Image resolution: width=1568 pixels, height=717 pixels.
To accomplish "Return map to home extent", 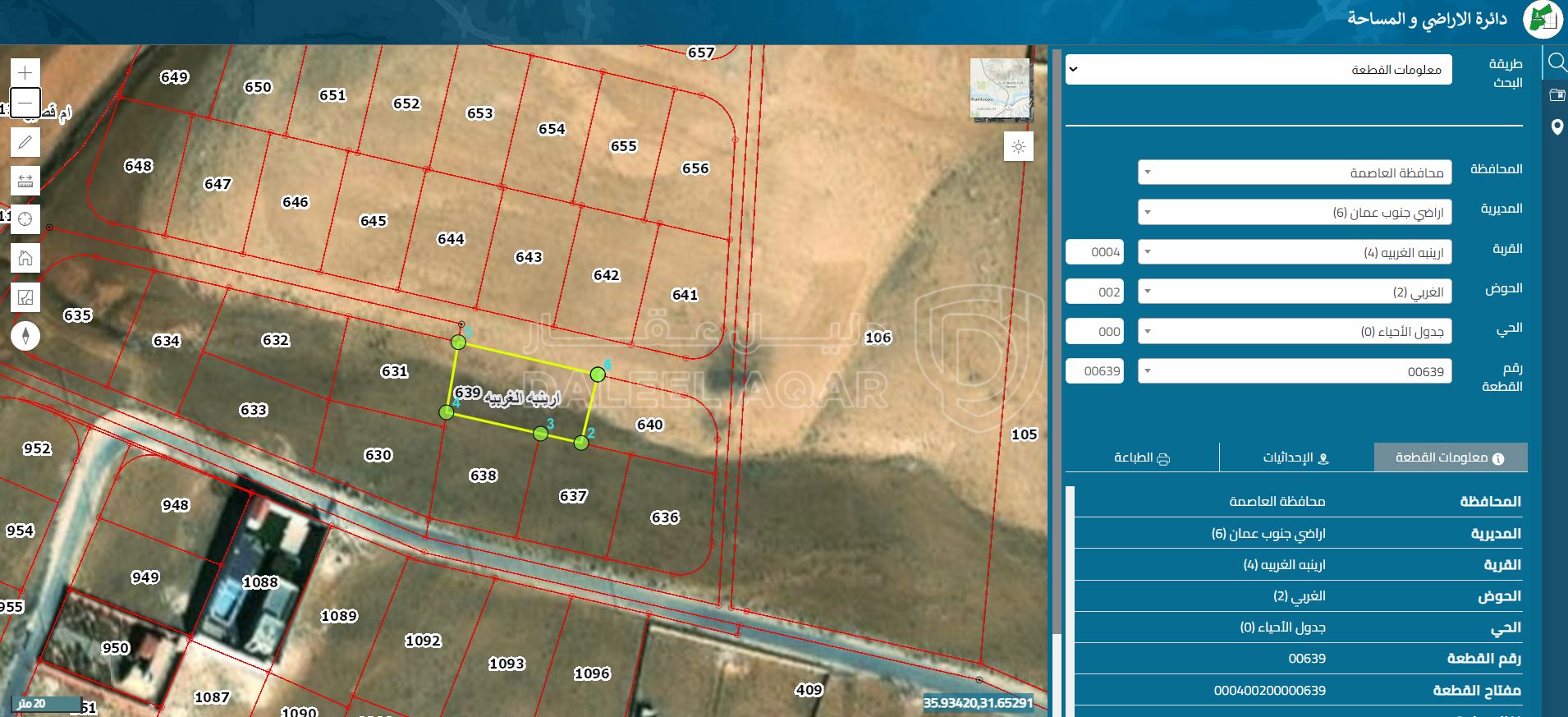I will tap(25, 258).
